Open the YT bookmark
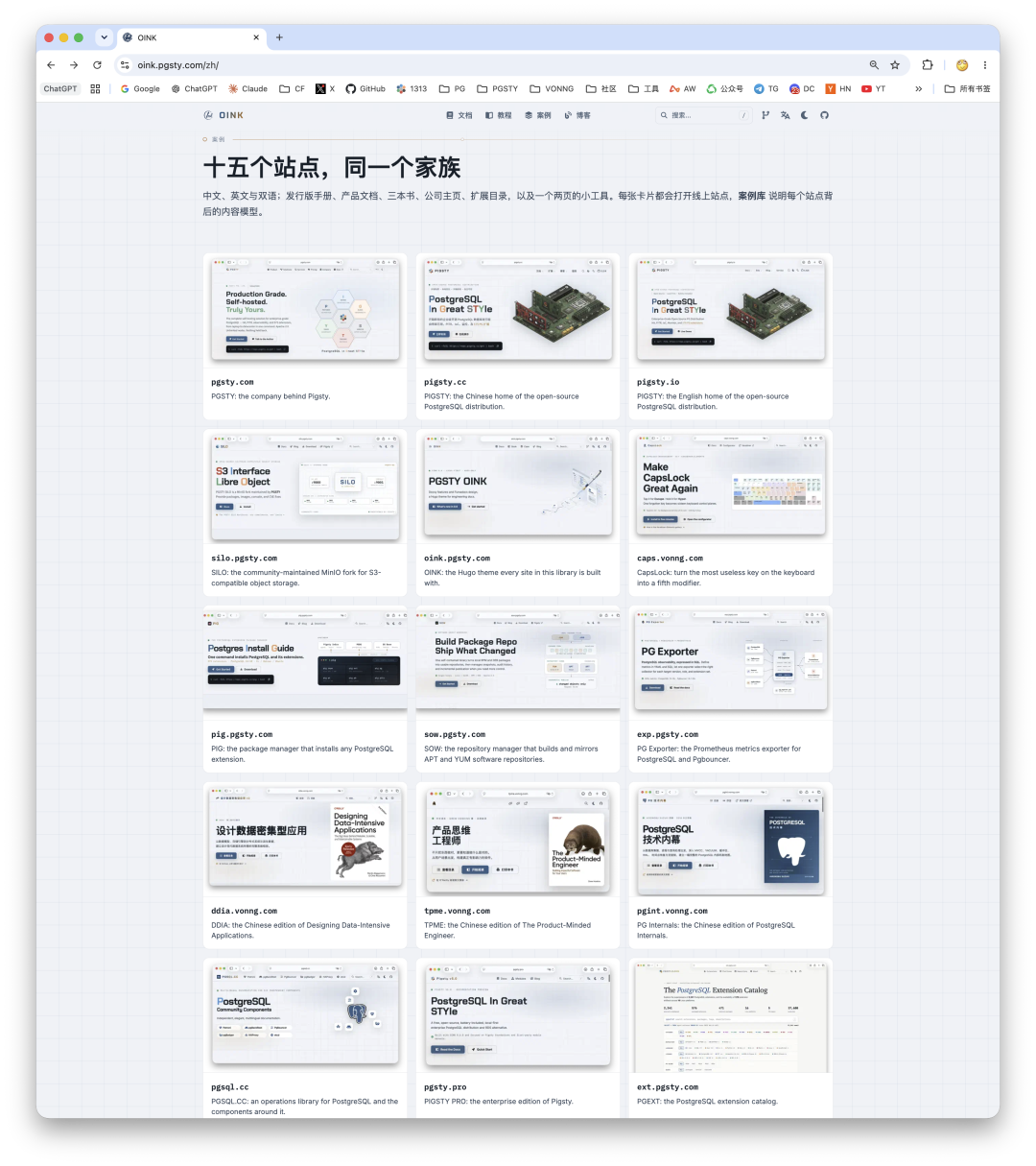1036x1166 pixels. click(x=874, y=89)
